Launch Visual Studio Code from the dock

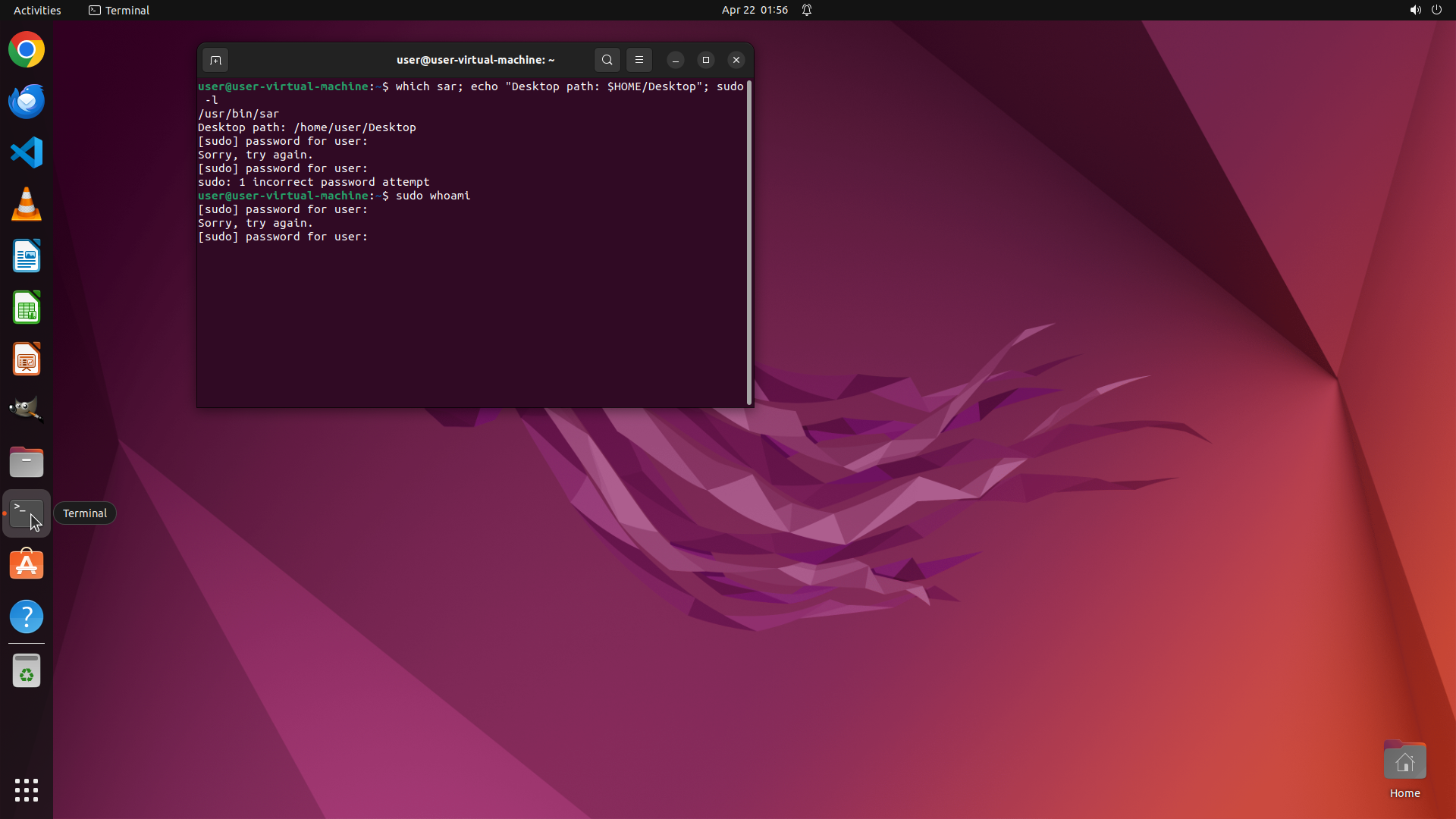[27, 153]
